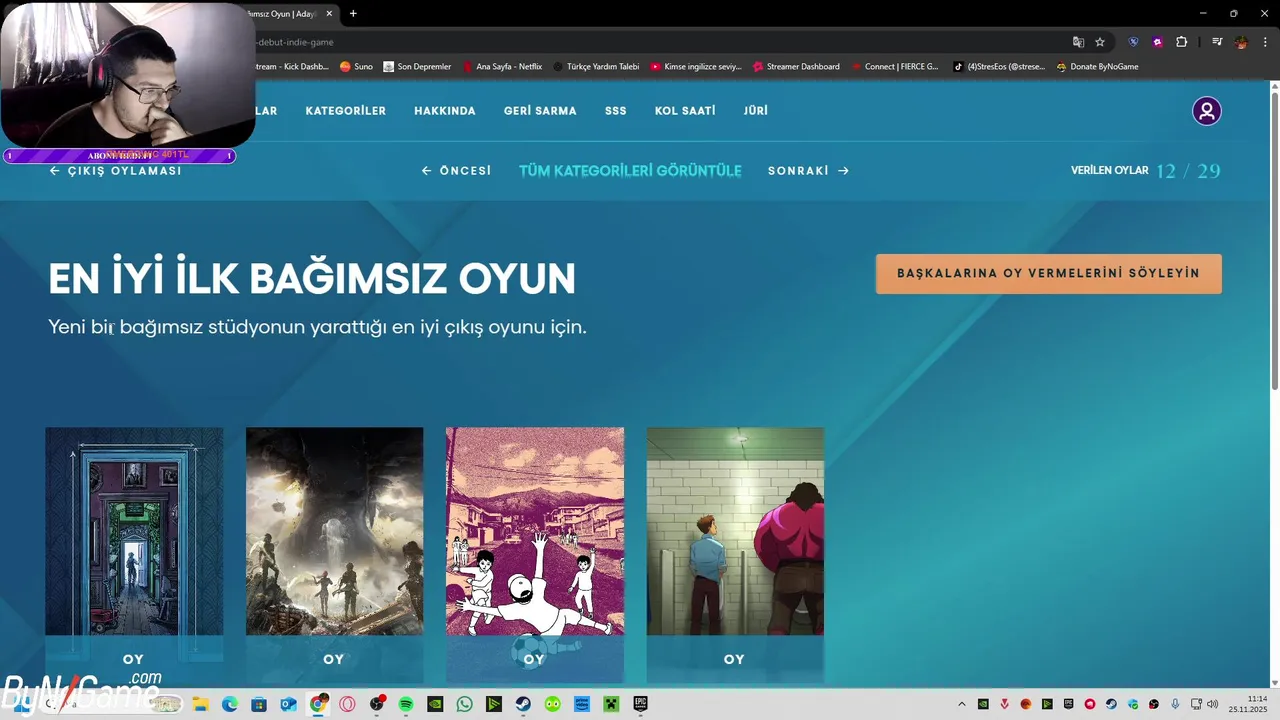
Task: Show hidden system tray icons
Action: (x=962, y=704)
